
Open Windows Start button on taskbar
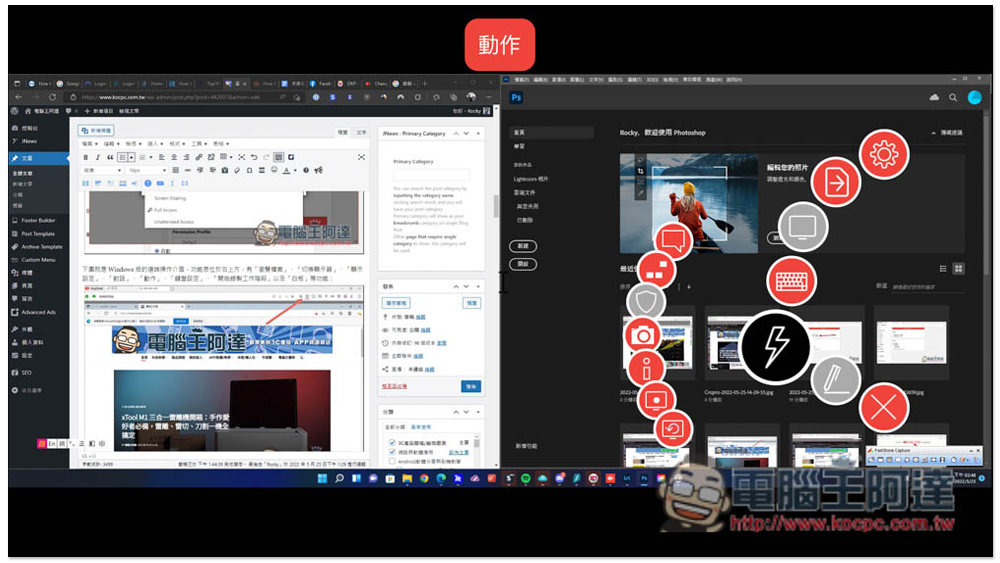tap(322, 478)
